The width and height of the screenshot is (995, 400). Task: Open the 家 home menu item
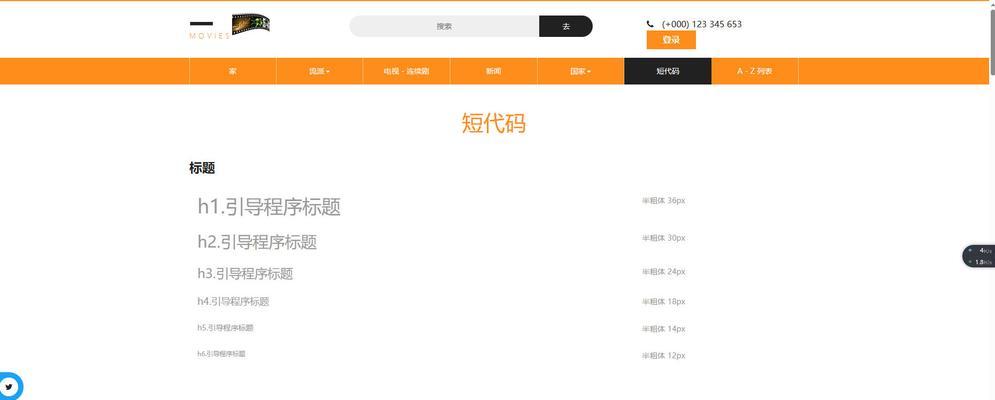click(233, 71)
